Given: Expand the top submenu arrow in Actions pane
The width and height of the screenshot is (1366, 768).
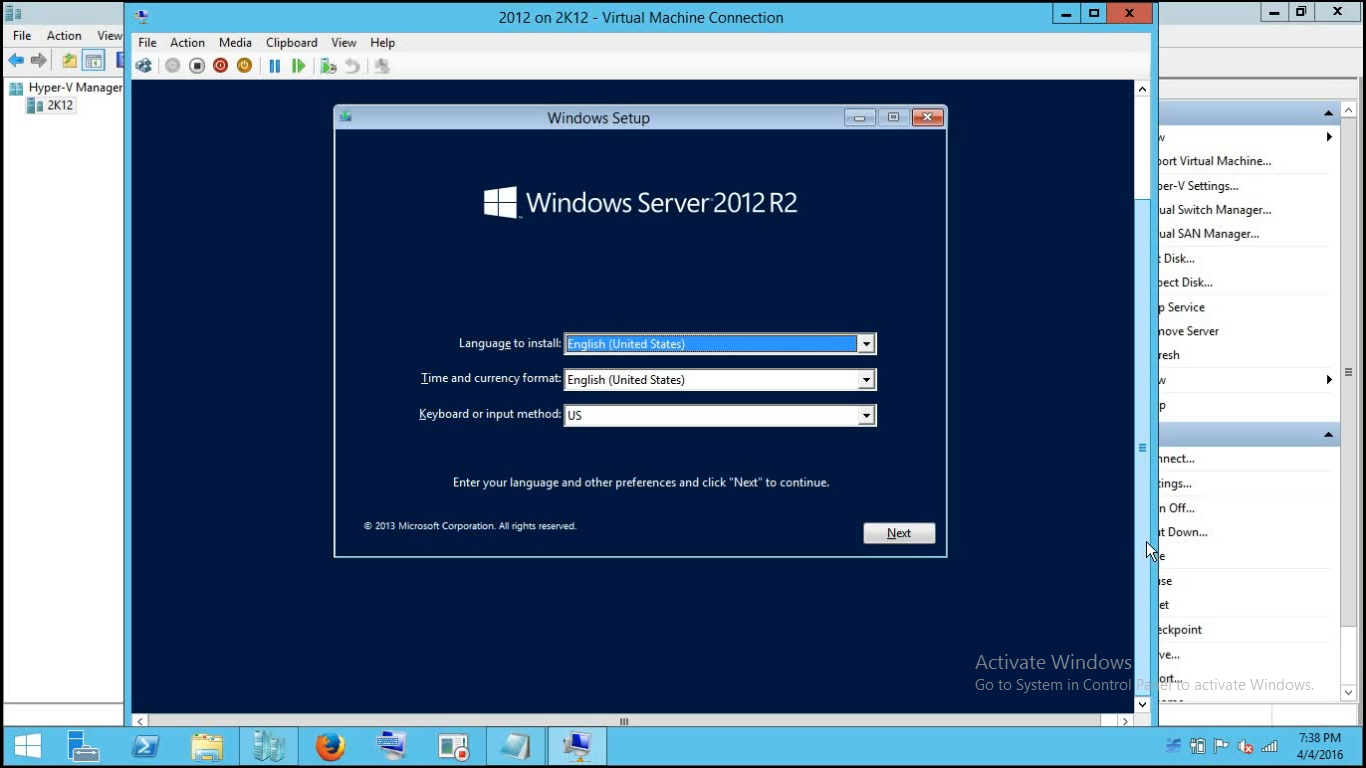Looking at the screenshot, I should point(1329,137).
